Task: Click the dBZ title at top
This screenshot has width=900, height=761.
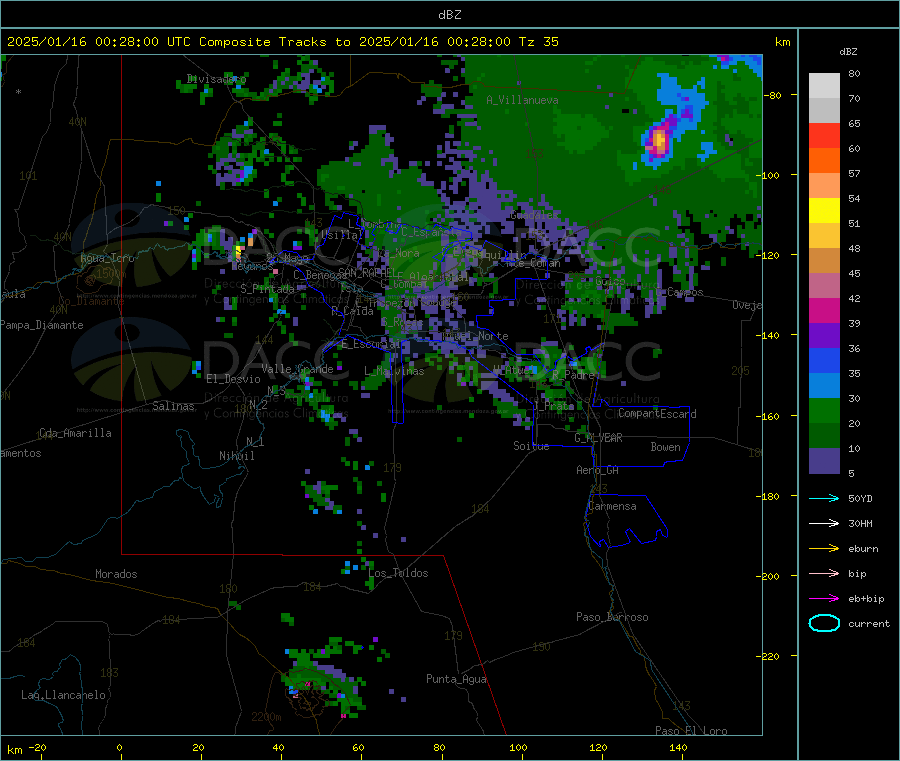Action: 449,15
